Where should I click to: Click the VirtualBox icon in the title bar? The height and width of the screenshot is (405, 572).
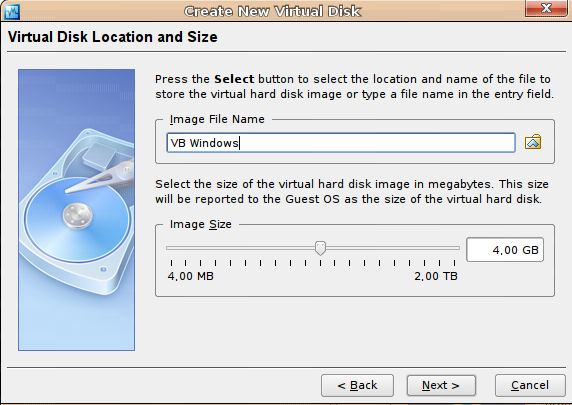click(x=12, y=11)
